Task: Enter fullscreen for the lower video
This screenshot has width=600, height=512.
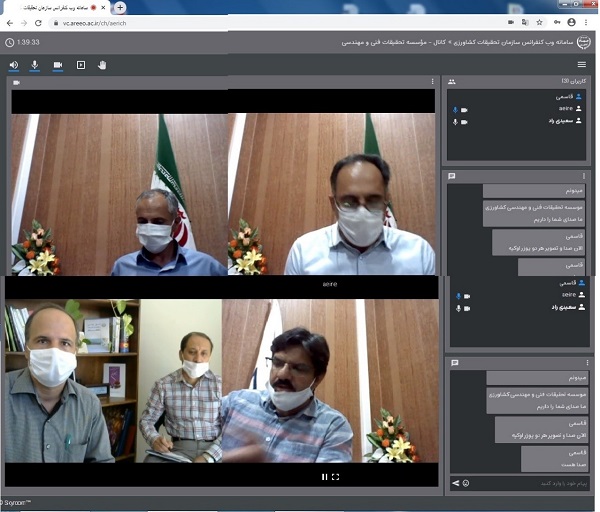Action: tap(336, 477)
